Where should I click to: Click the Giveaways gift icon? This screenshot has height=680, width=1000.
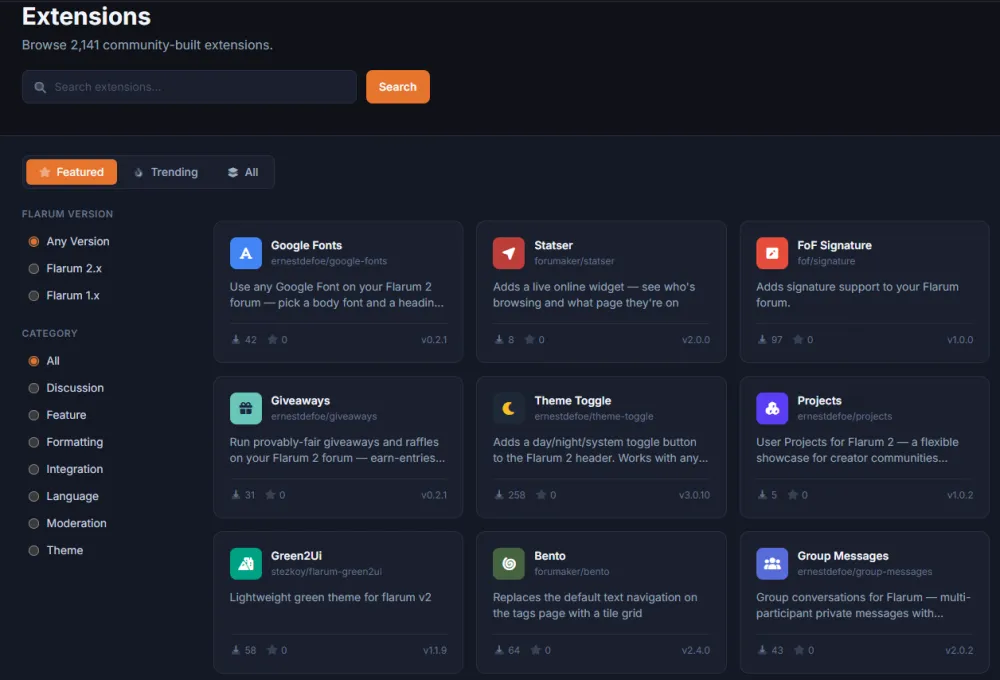pyautogui.click(x=246, y=408)
